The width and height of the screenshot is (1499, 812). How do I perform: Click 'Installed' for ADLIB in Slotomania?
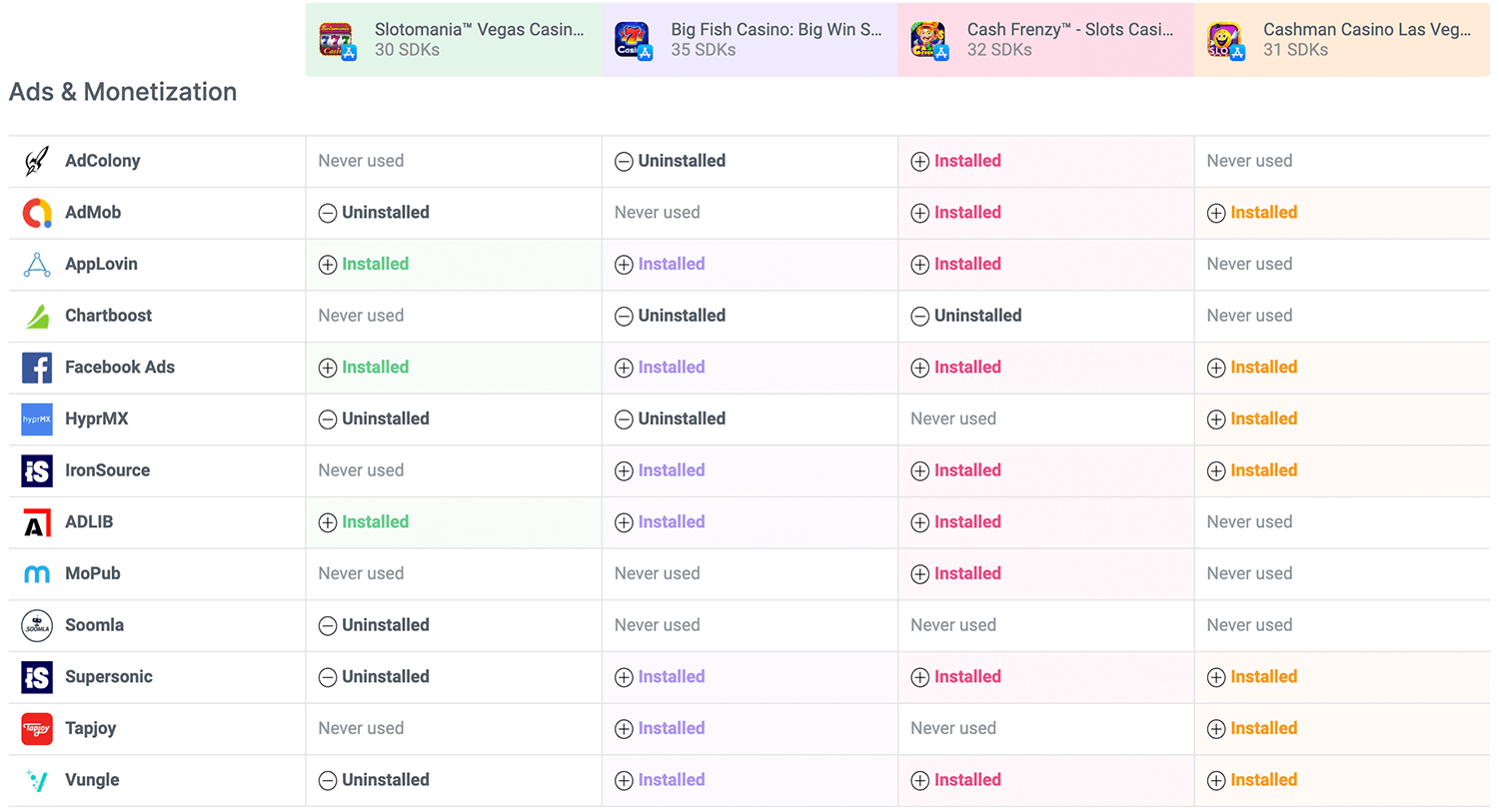click(x=376, y=522)
